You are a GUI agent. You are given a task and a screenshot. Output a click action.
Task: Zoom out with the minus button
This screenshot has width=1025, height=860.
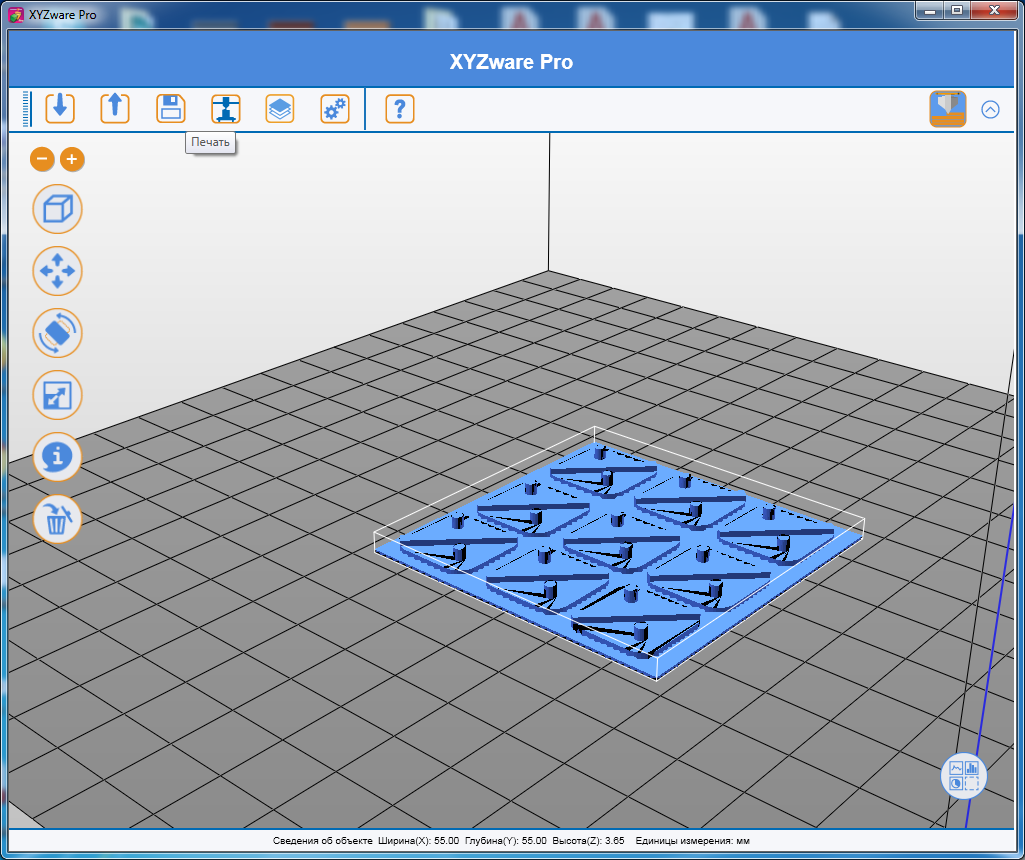41,159
